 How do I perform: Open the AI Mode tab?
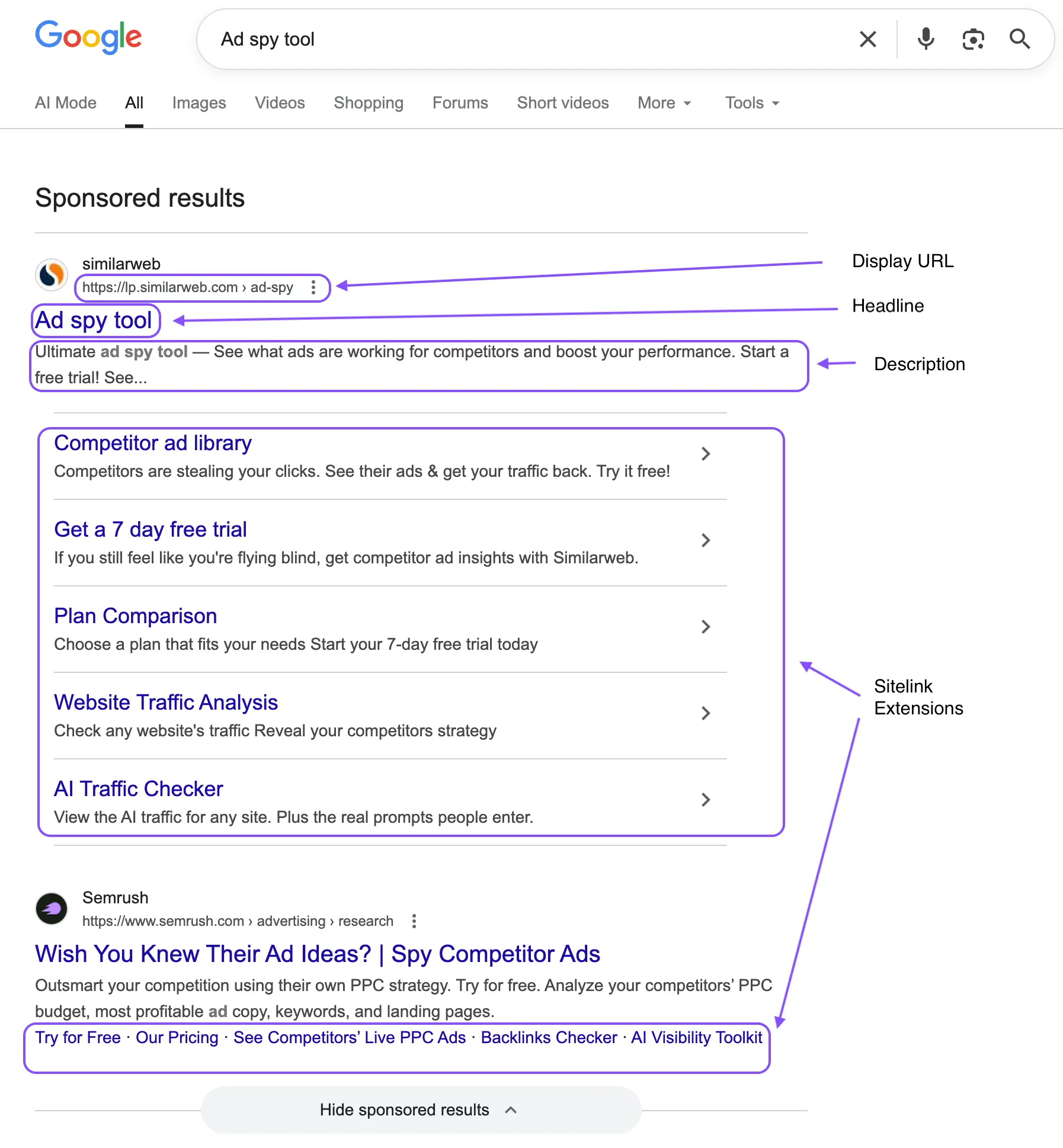(x=66, y=103)
